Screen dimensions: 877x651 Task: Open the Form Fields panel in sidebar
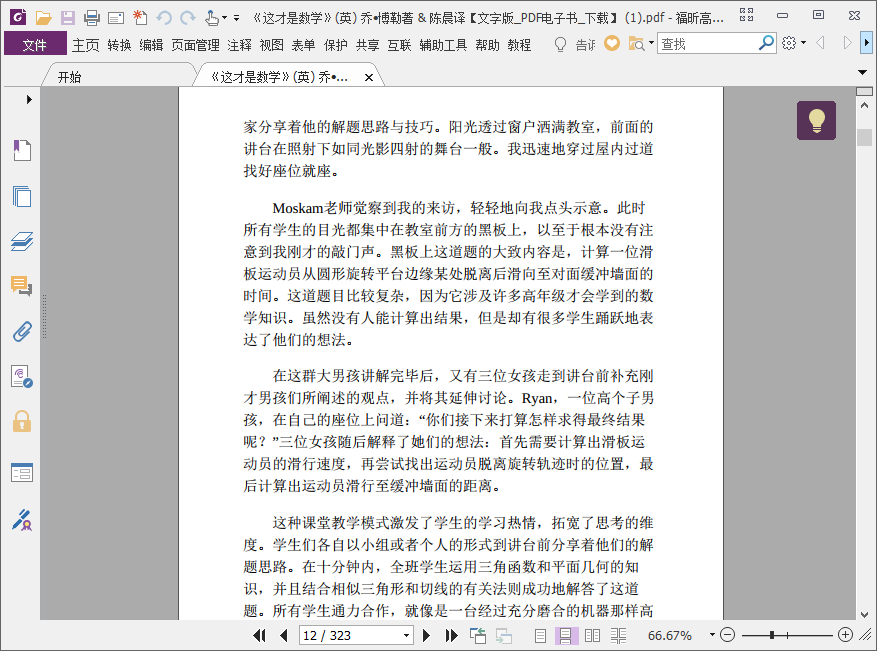tap(22, 473)
